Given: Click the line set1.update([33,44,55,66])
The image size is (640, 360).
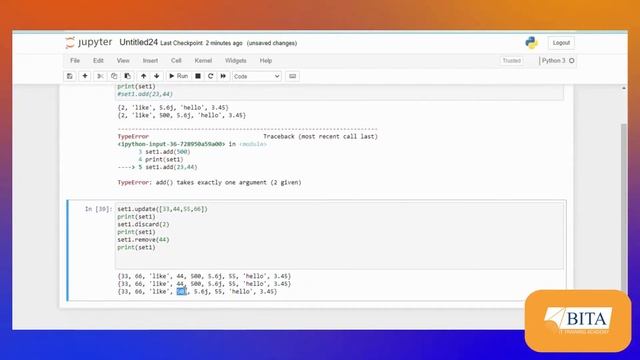Looking at the screenshot, I should pyautogui.click(x=162, y=209).
